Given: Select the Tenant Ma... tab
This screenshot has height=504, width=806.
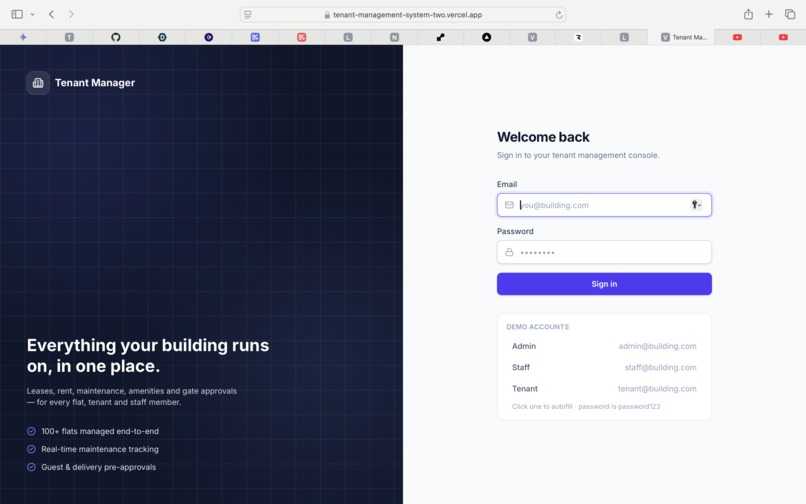Looking at the screenshot, I should pyautogui.click(x=682, y=37).
